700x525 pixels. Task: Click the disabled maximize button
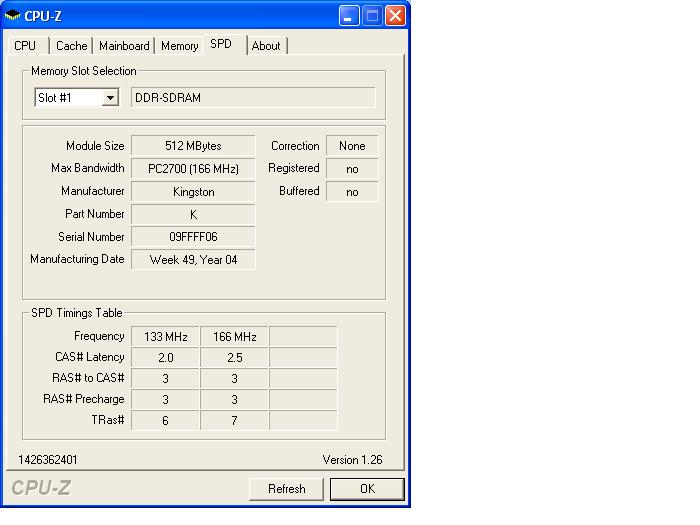372,17
